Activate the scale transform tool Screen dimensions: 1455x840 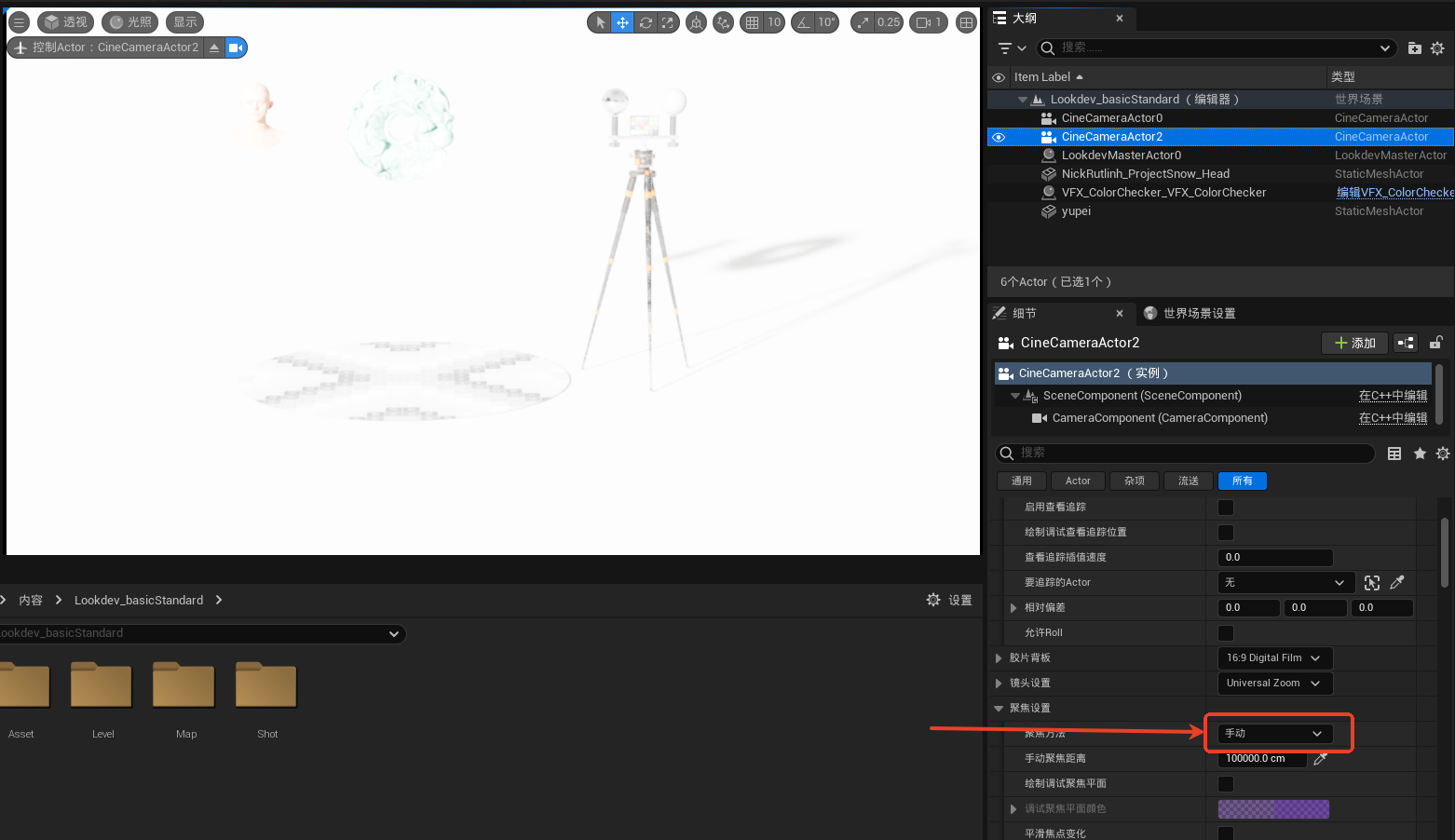click(x=668, y=22)
